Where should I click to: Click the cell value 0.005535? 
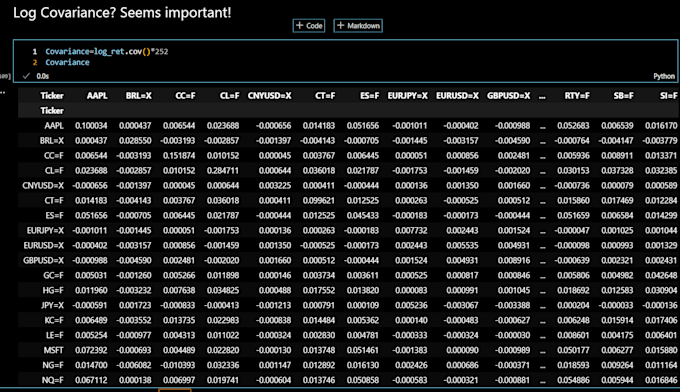pyautogui.click(x=462, y=245)
